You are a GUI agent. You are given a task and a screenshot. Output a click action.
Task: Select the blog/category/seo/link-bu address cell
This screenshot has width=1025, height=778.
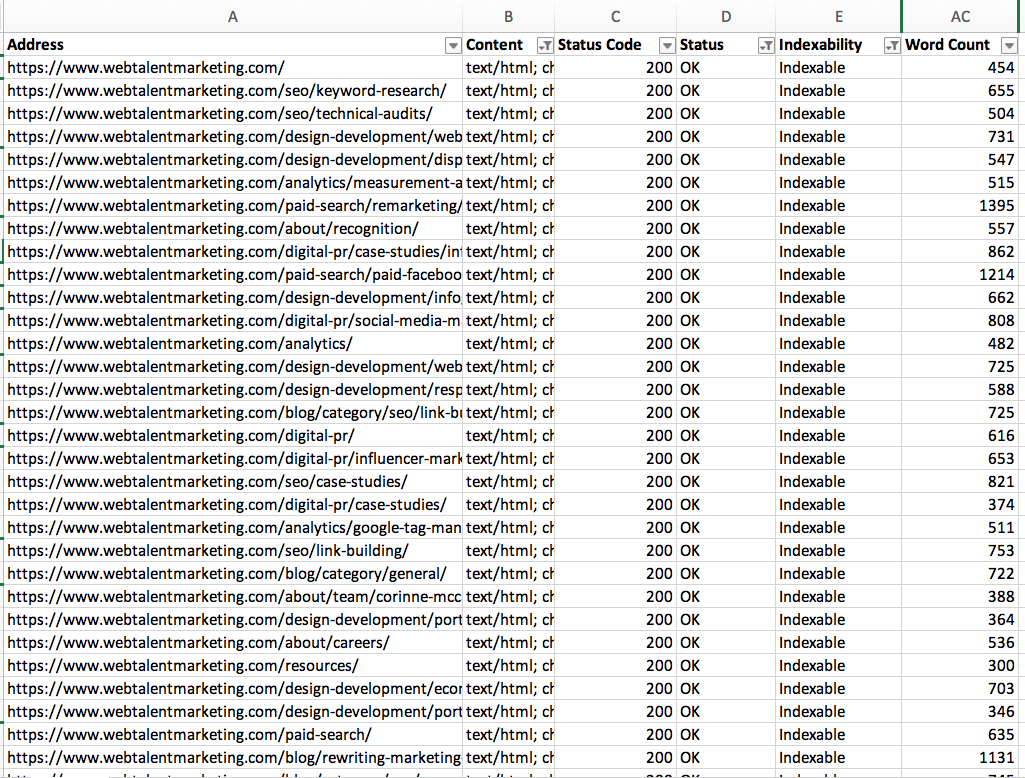tap(233, 413)
